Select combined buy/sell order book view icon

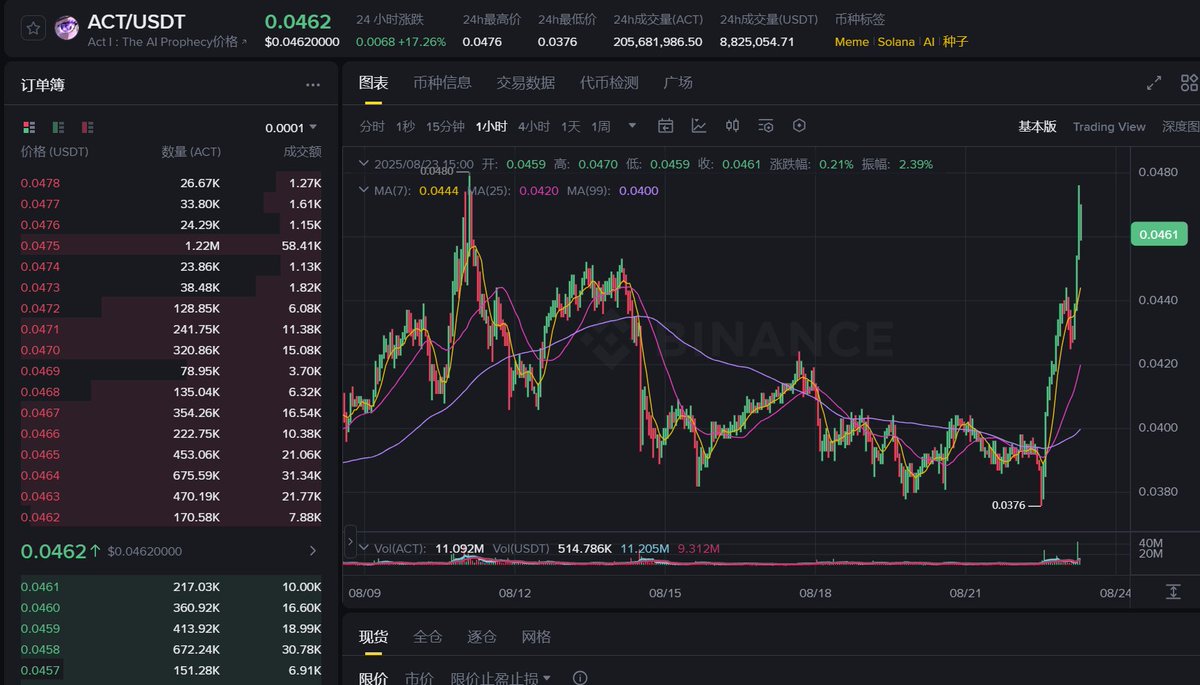click(x=28, y=127)
